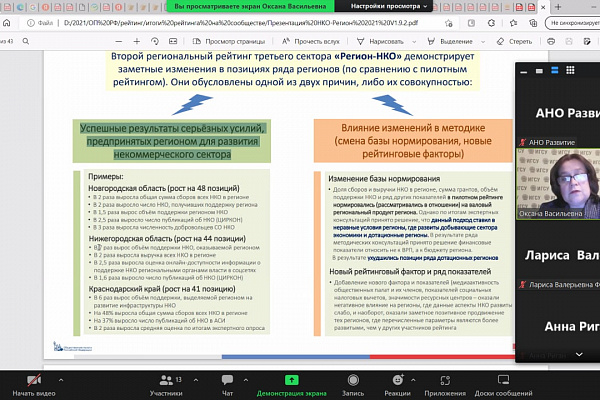
Task: Open a new browser tab
Action: point(558,7)
